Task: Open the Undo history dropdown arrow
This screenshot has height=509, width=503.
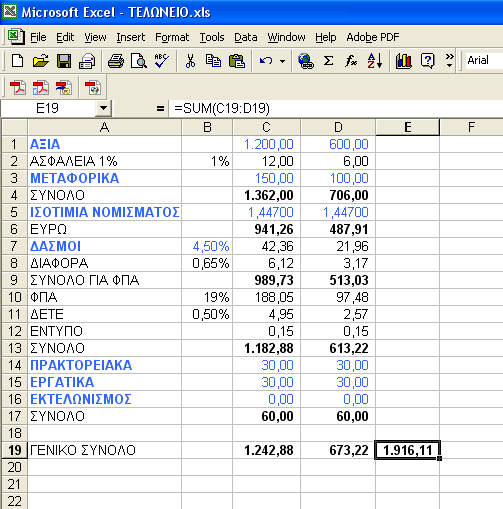Action: tap(282, 61)
